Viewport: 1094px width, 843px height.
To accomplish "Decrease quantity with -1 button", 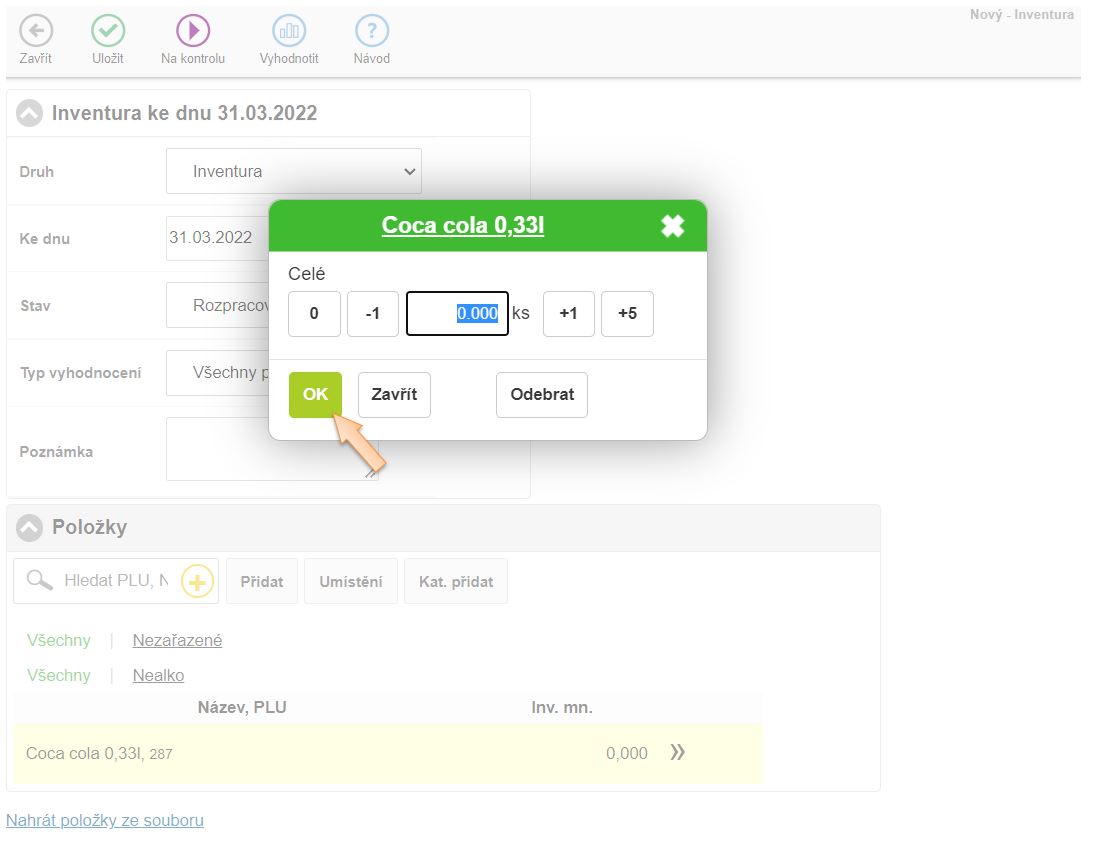I will coord(372,314).
